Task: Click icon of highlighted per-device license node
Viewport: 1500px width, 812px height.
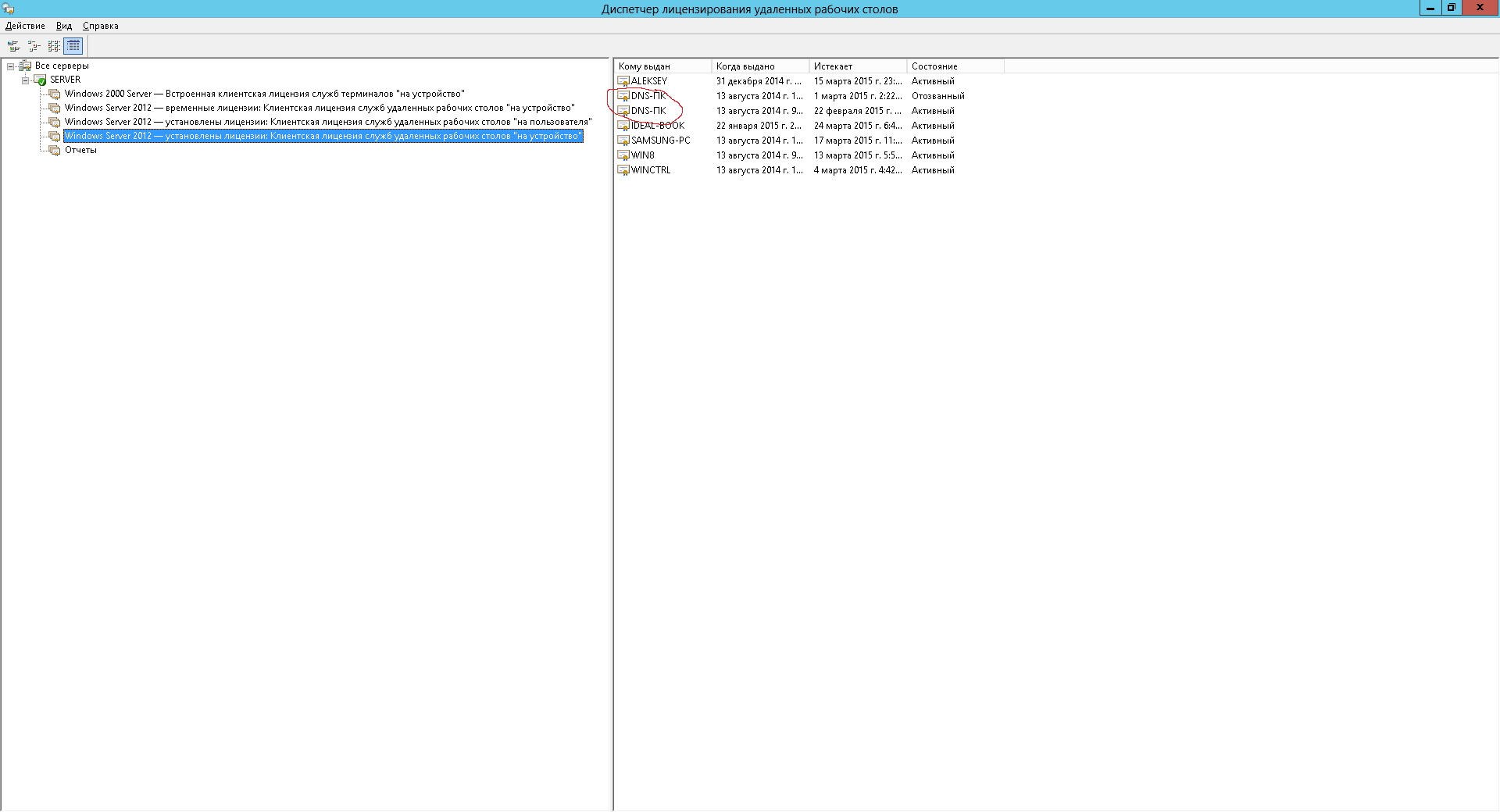Action: [x=54, y=136]
